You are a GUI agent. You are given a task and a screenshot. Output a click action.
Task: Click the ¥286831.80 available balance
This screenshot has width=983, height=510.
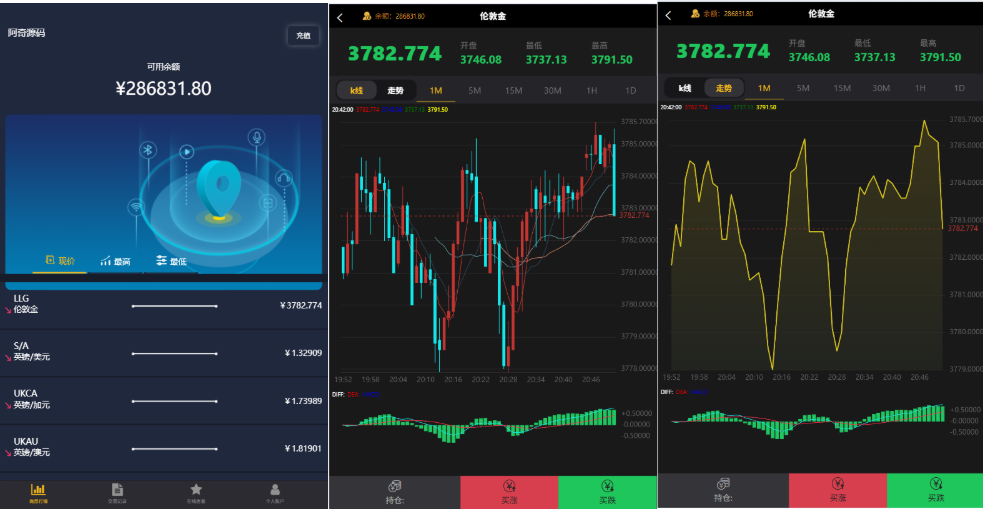pos(164,88)
